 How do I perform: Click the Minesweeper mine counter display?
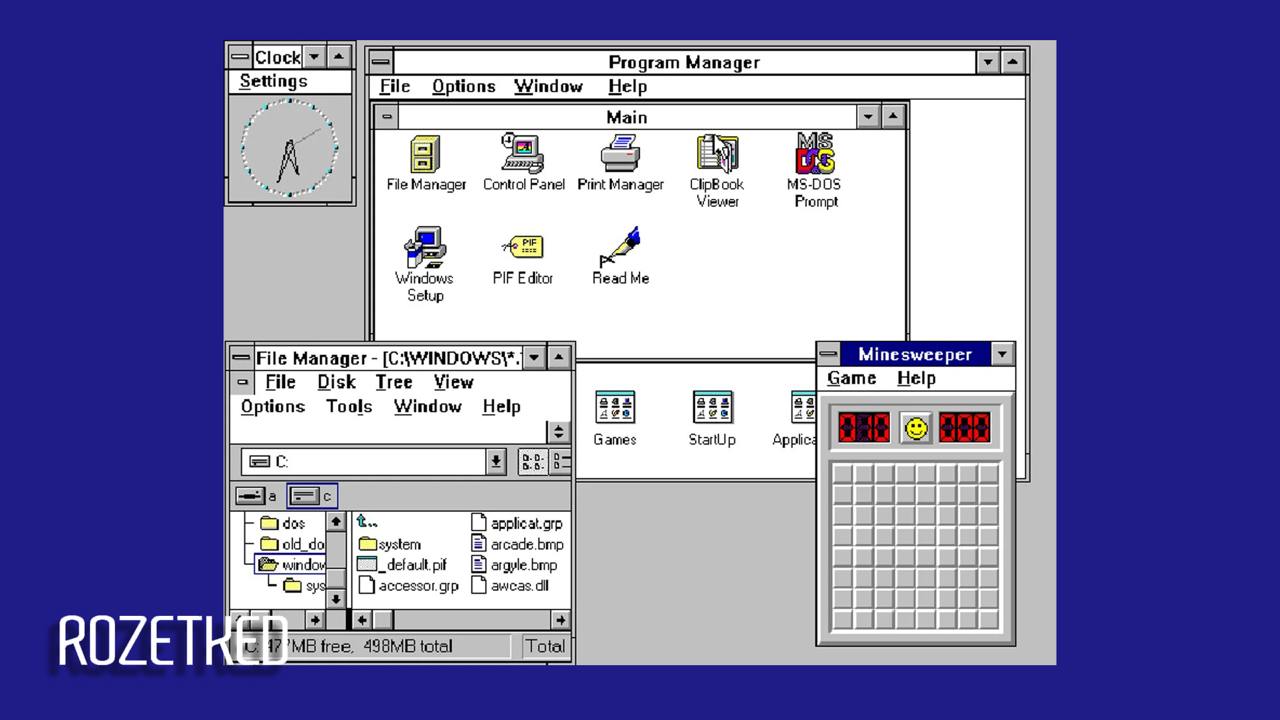[864, 428]
